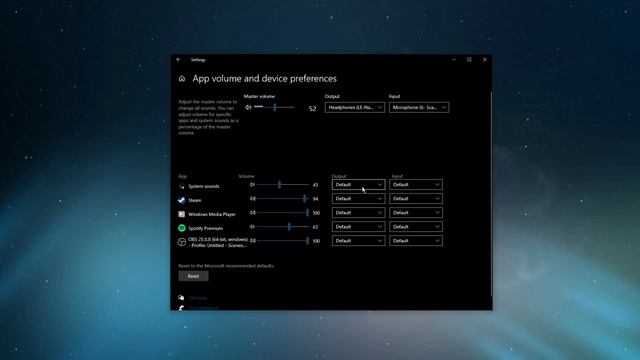Screen dimensions: 640x360
Task: Click the Windows Media Player app icon
Action: [x=182, y=214]
